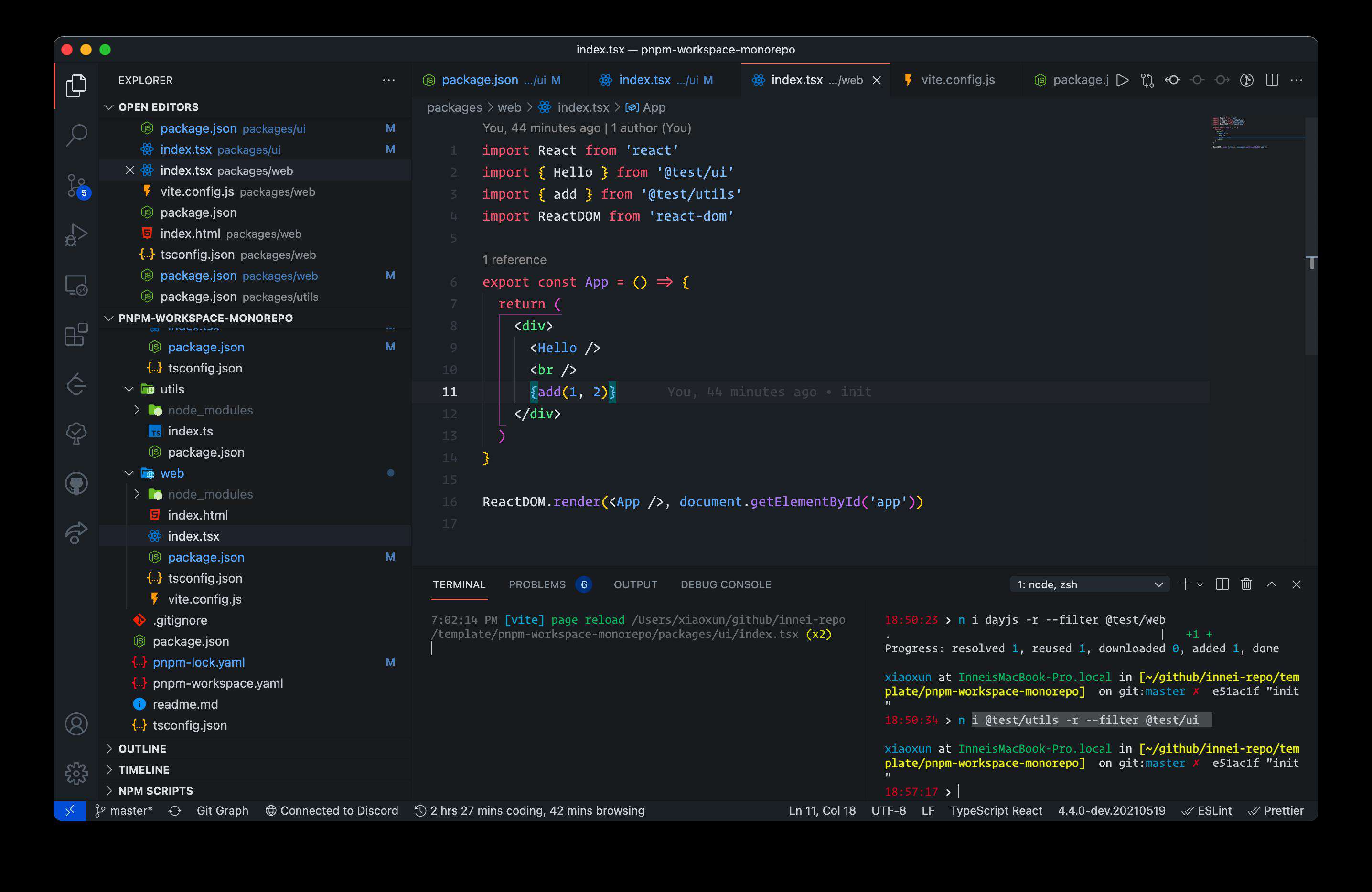Switch to index.tsx .../ui tab
1372x892 pixels.
point(665,80)
